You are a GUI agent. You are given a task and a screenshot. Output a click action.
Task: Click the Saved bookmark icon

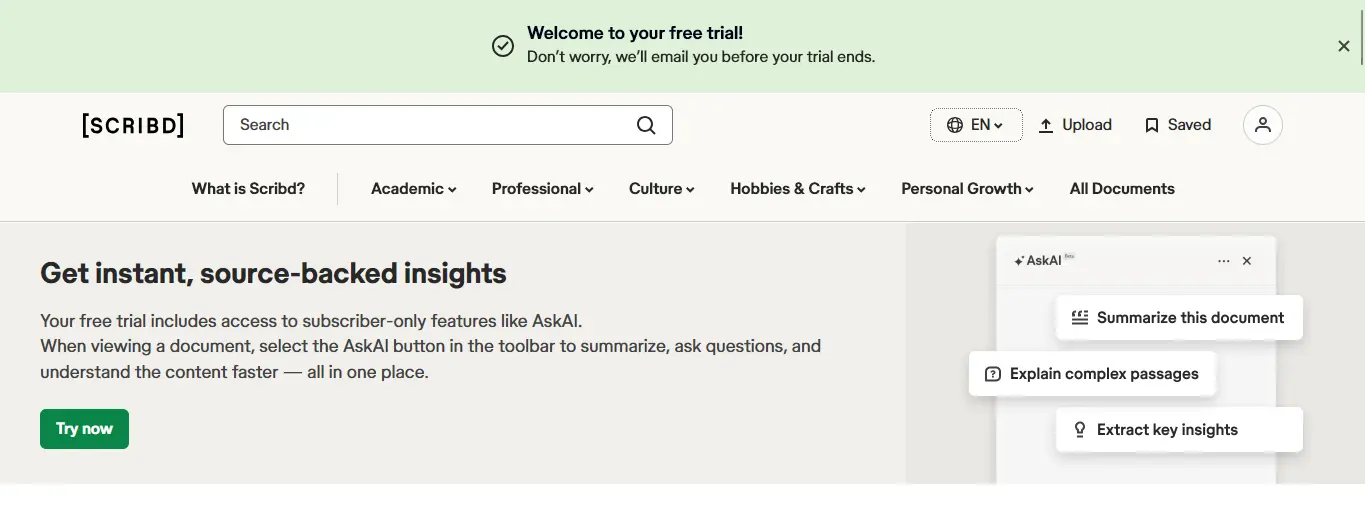pos(1152,125)
